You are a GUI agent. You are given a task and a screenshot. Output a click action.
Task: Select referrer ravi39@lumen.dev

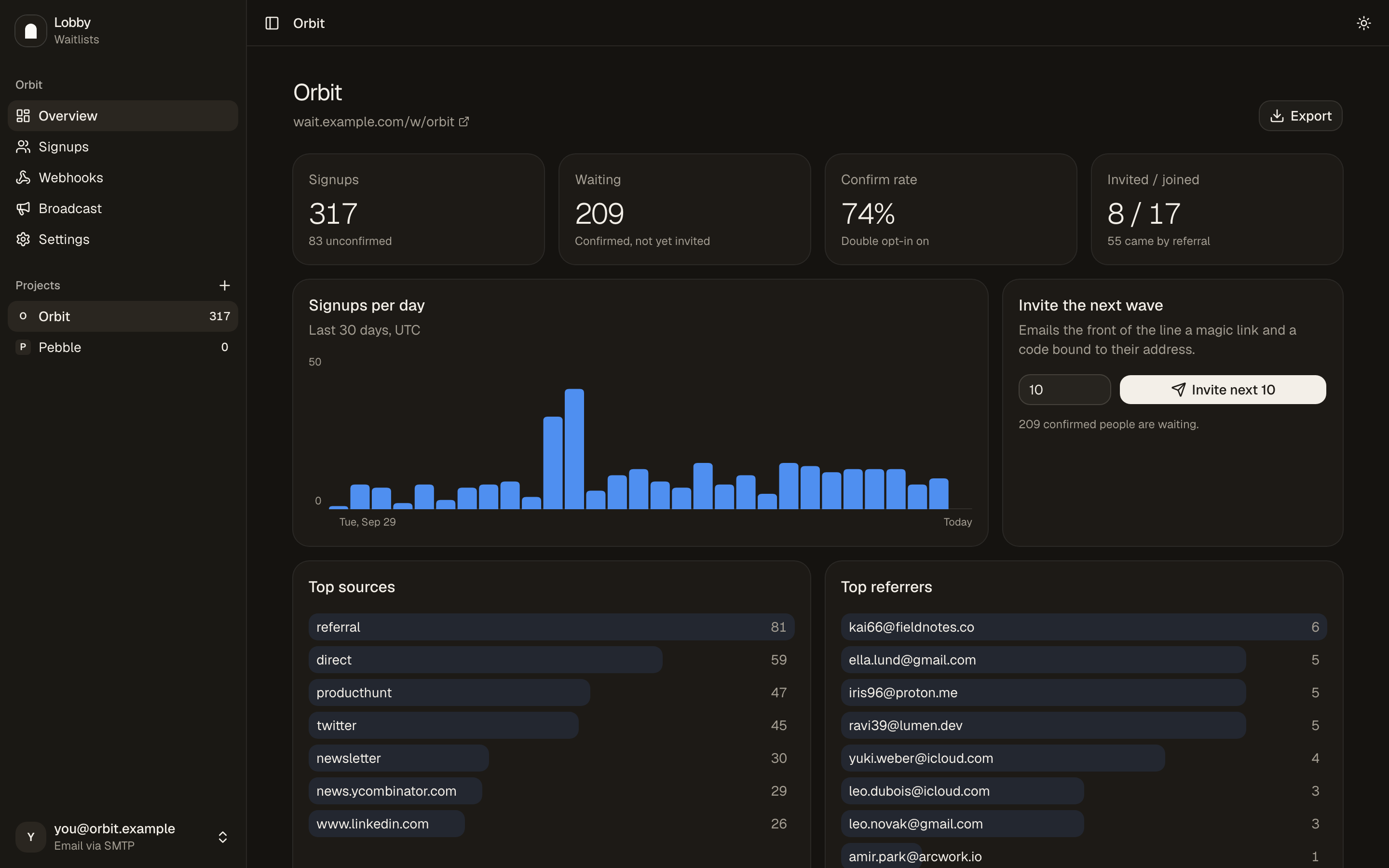[1084, 725]
